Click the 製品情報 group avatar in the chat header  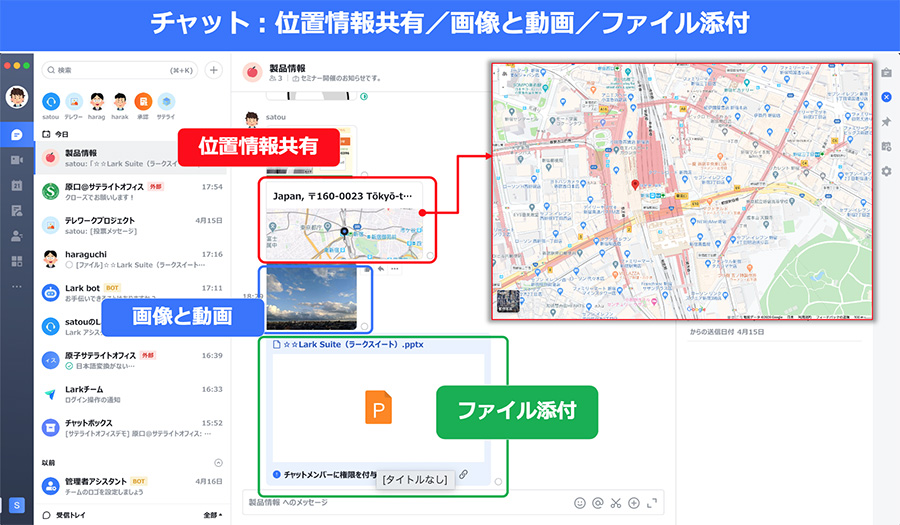252,72
